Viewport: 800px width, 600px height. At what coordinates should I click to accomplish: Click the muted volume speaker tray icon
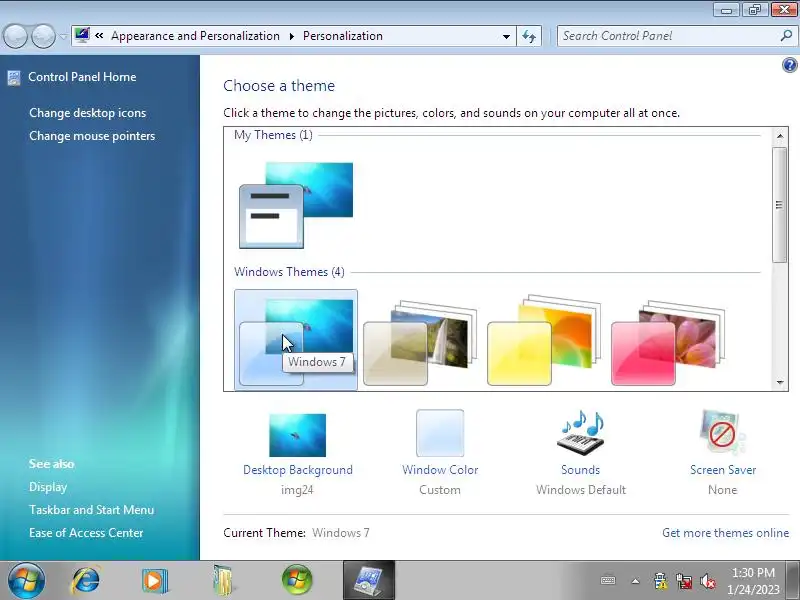(x=708, y=581)
